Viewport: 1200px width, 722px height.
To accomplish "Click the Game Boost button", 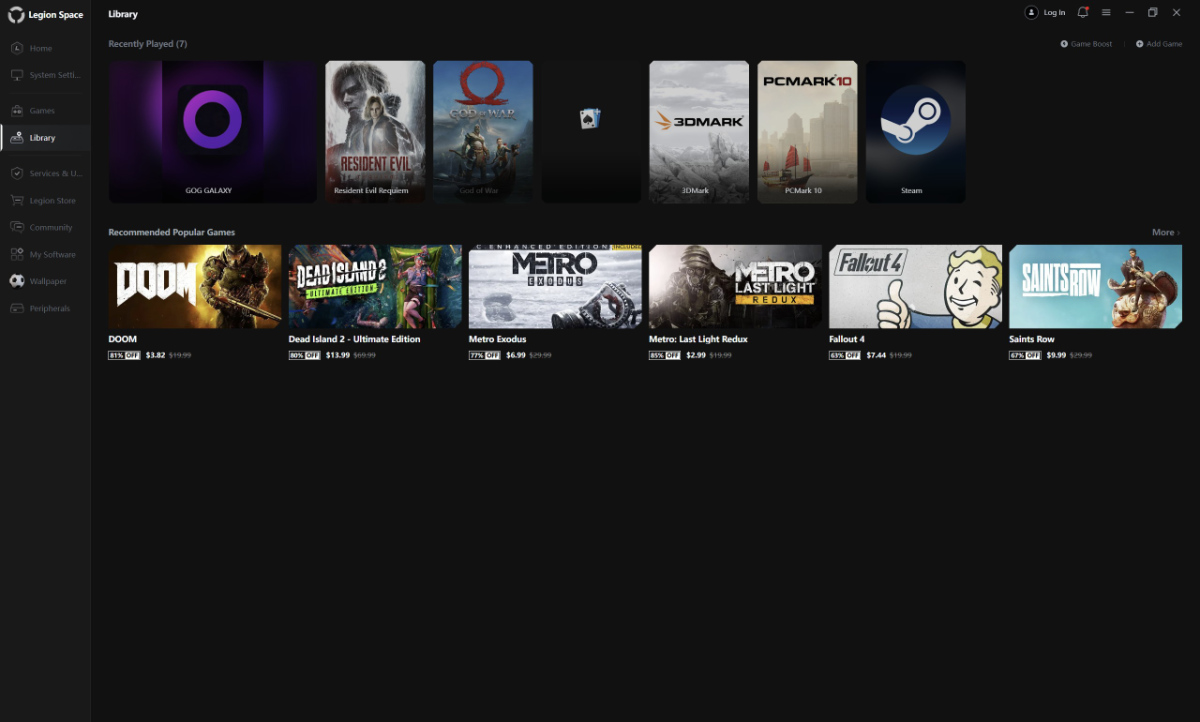I will click(x=1086, y=44).
